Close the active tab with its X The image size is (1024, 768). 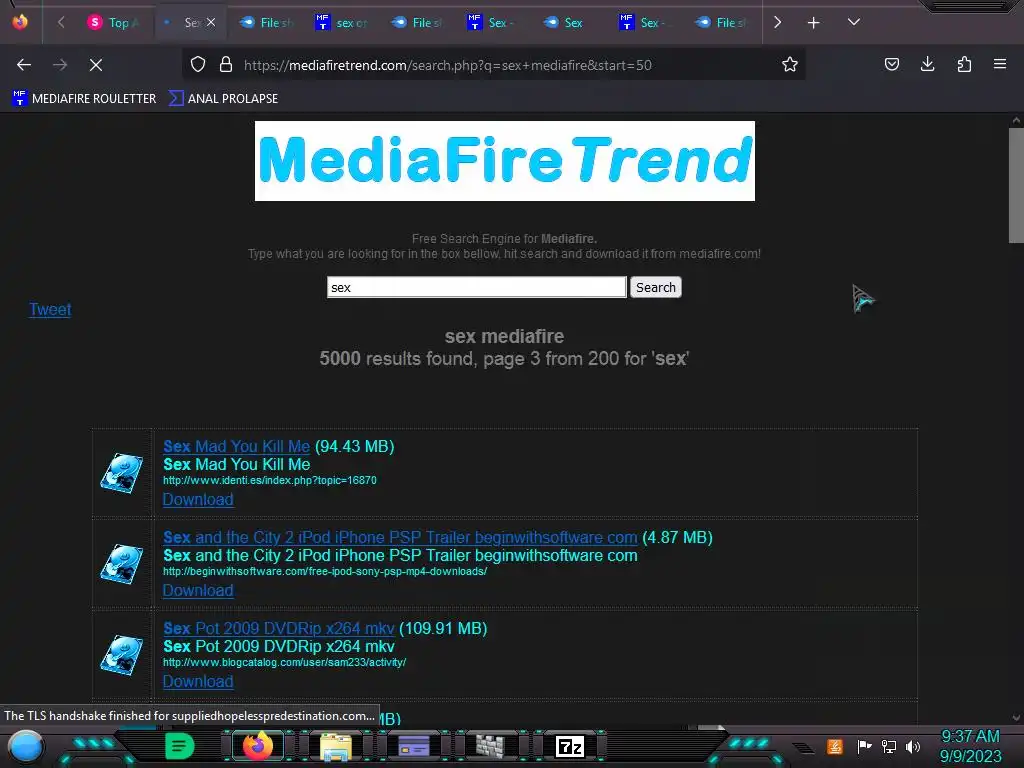pyautogui.click(x=211, y=22)
